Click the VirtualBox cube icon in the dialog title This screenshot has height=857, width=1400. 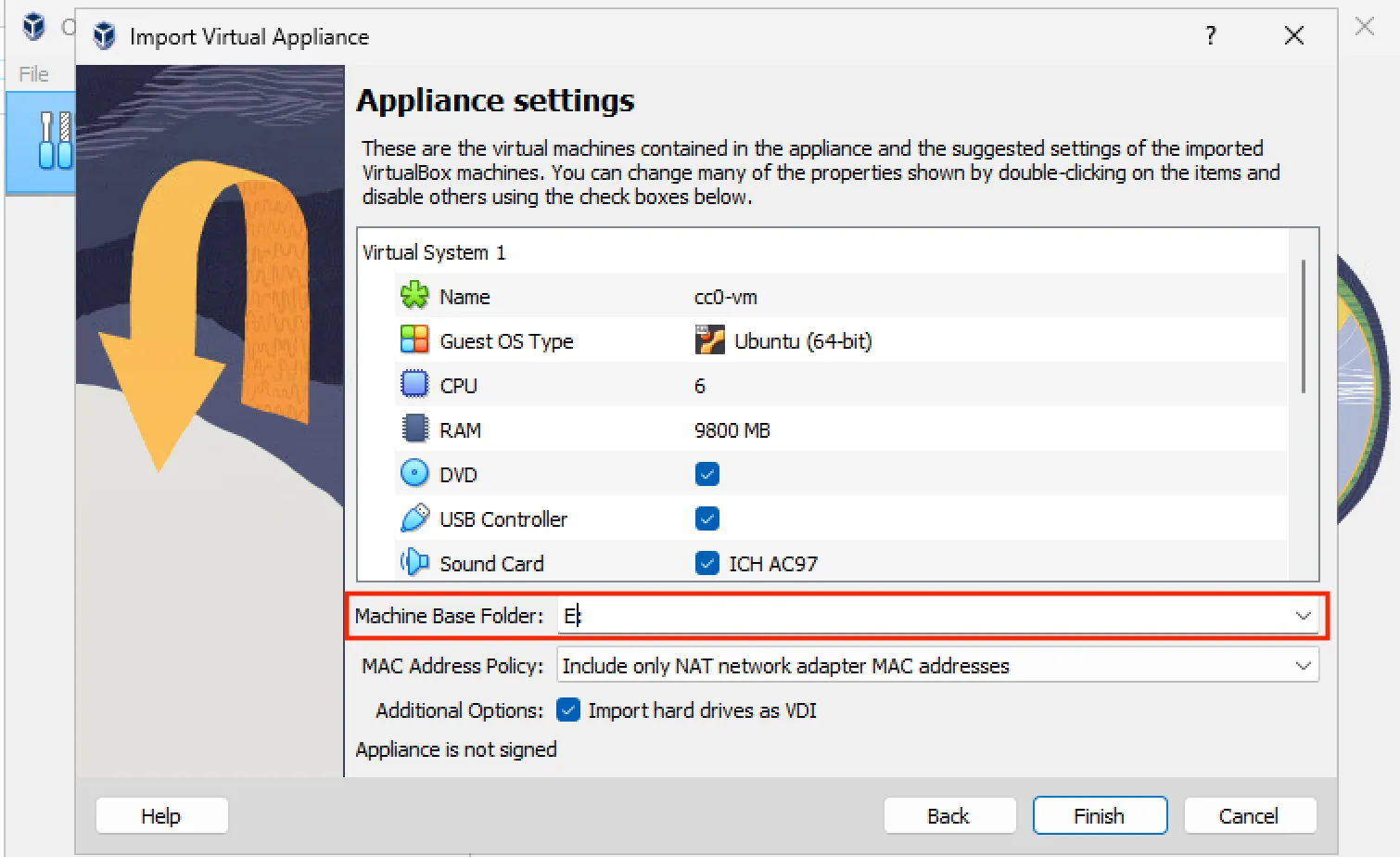(x=104, y=36)
